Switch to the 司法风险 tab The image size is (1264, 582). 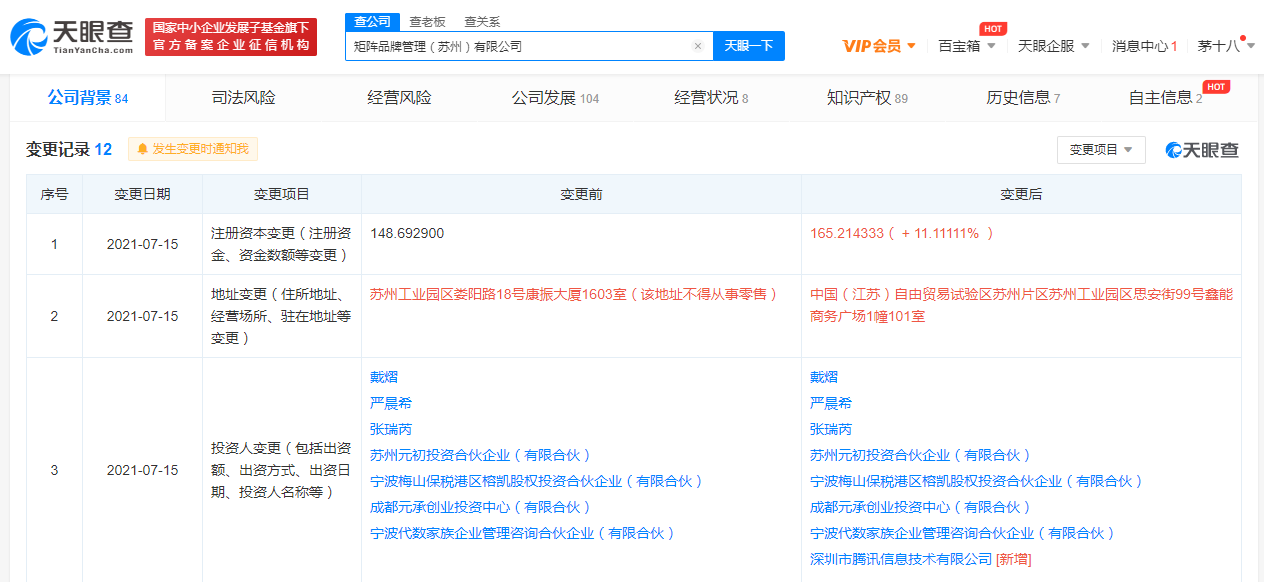pos(243,98)
